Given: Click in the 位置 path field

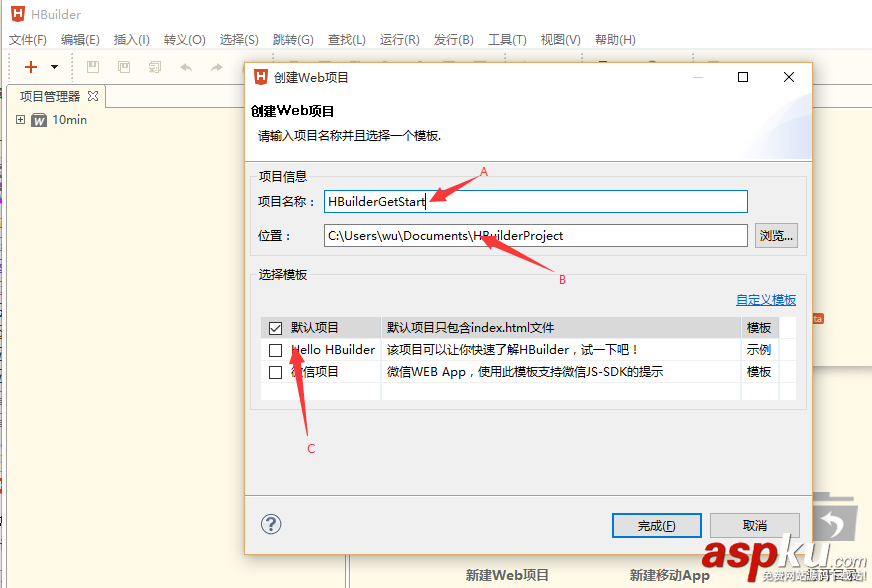Looking at the screenshot, I should [x=536, y=235].
